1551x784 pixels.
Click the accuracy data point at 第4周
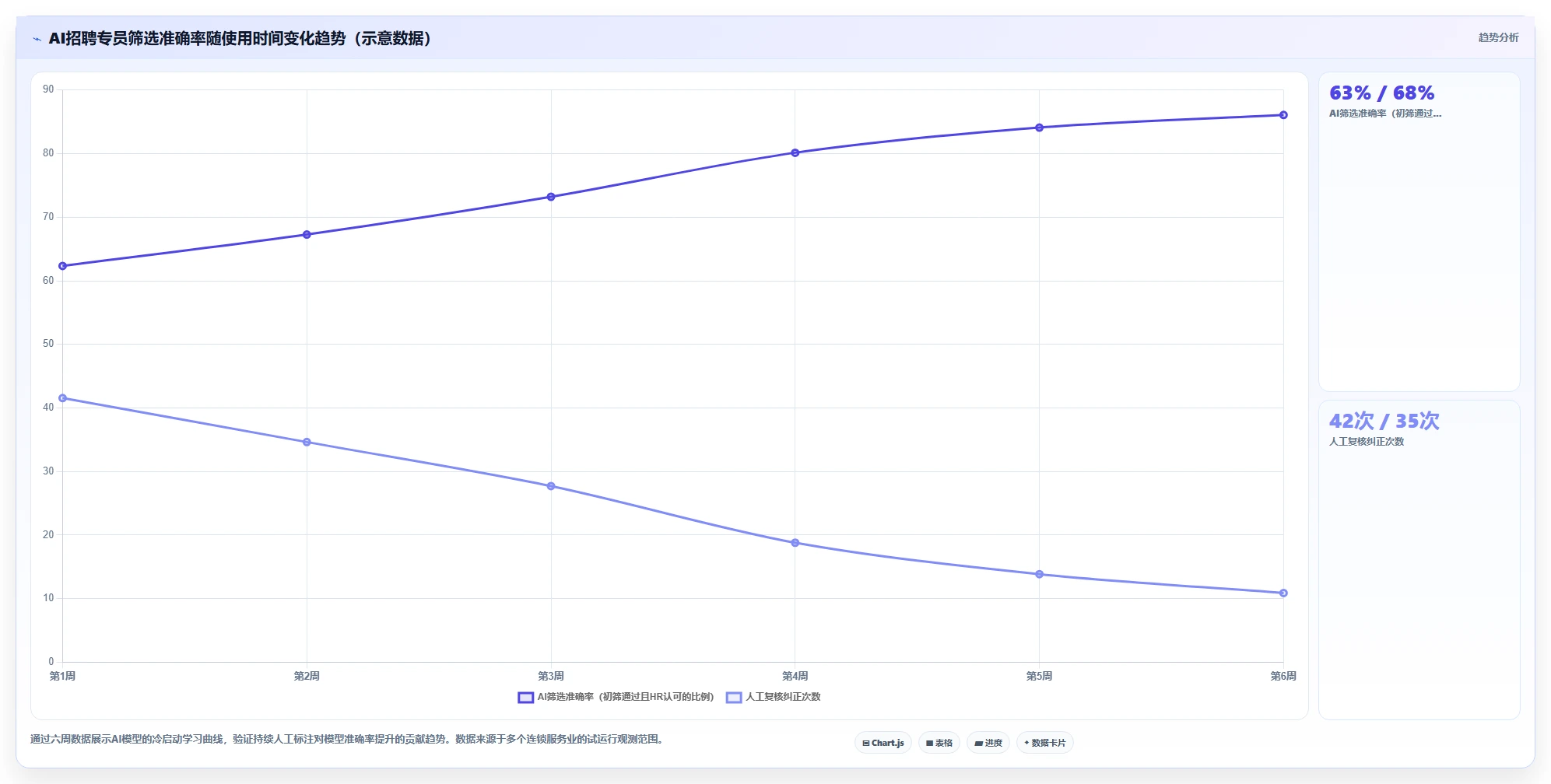(795, 153)
